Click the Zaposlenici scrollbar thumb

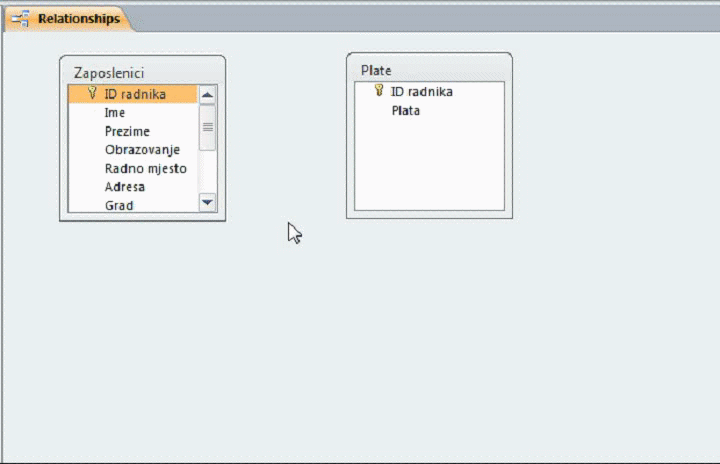[x=208, y=127]
